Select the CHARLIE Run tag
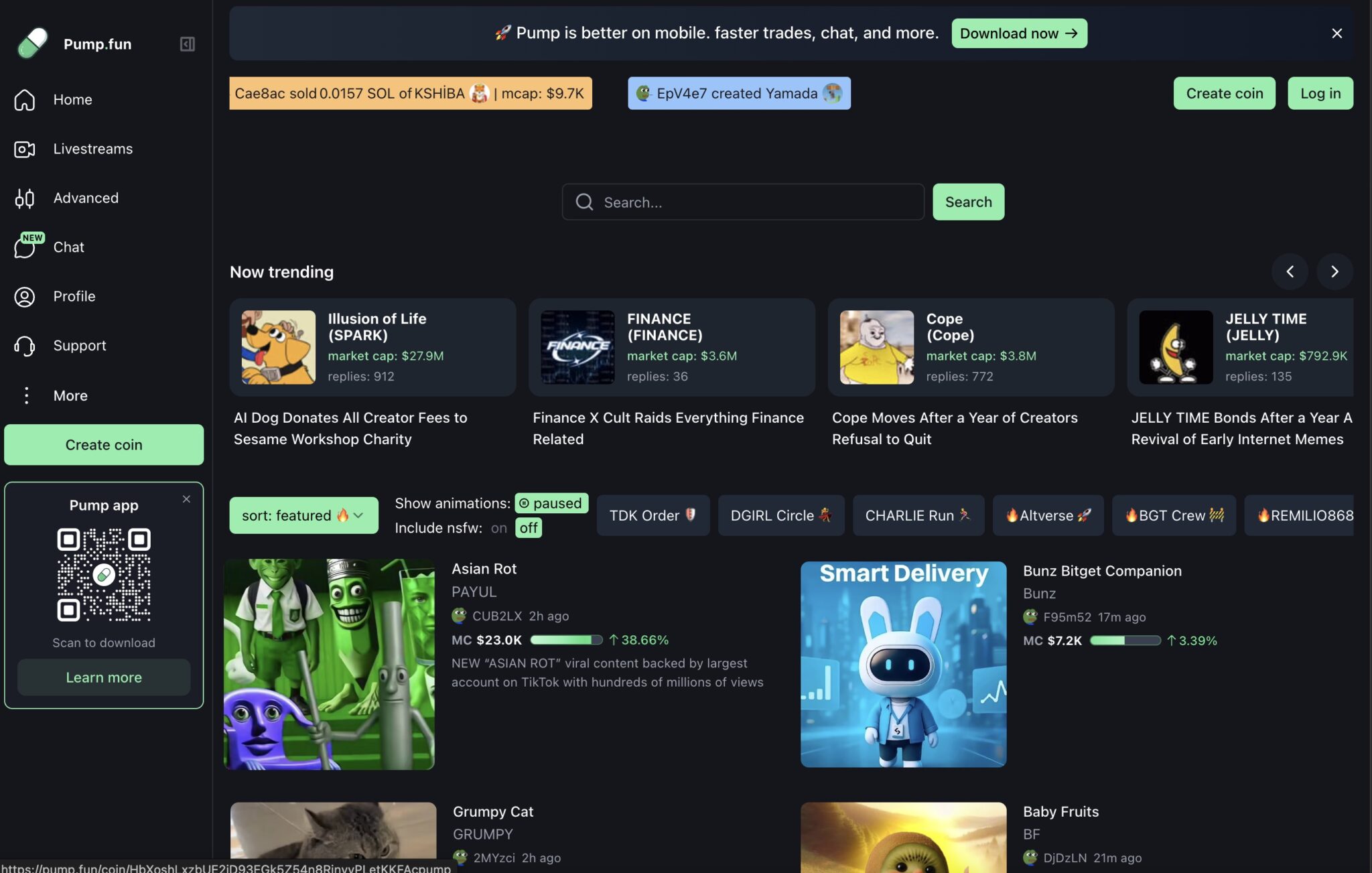The image size is (1372, 873). tap(918, 515)
